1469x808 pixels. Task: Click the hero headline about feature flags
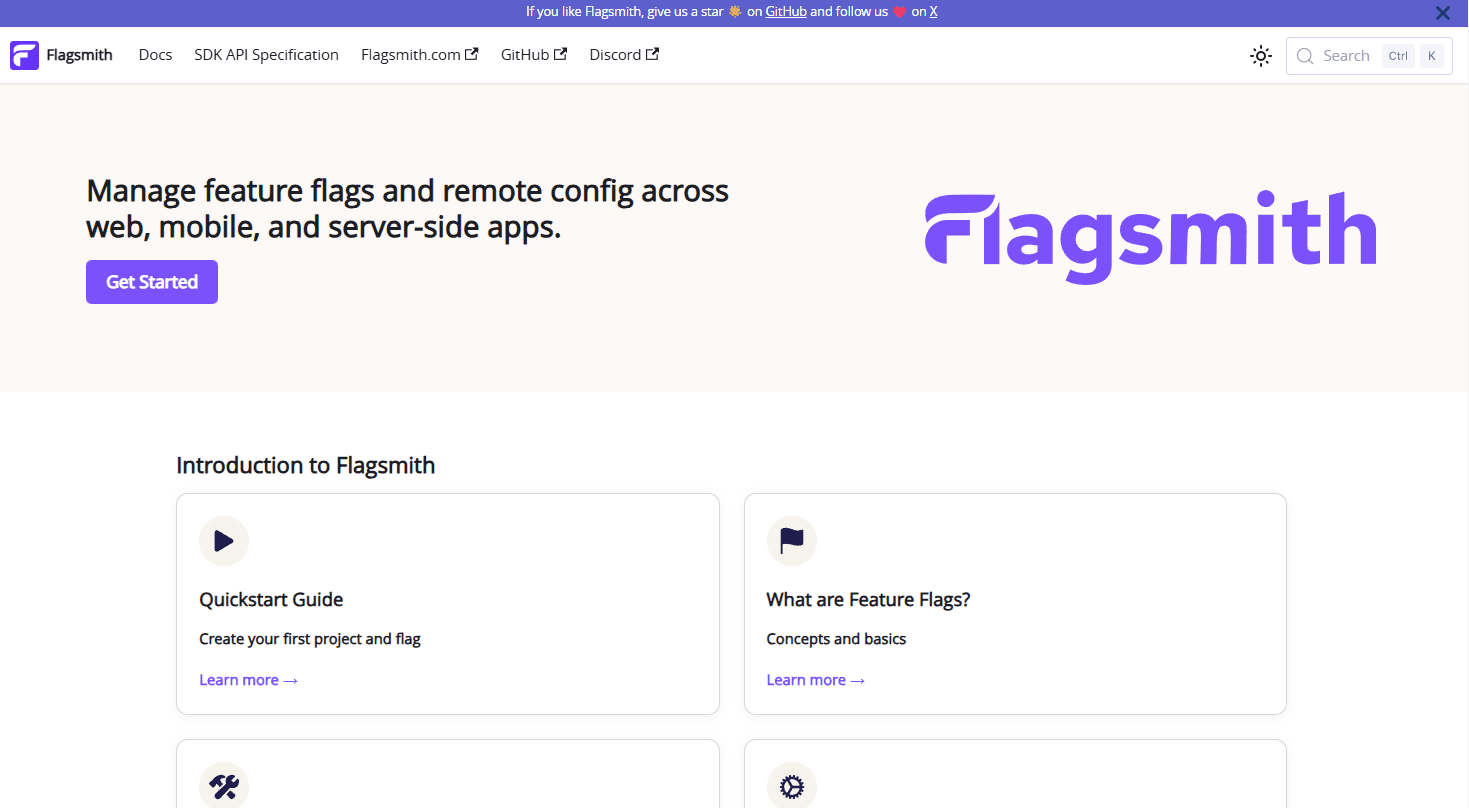pos(408,209)
